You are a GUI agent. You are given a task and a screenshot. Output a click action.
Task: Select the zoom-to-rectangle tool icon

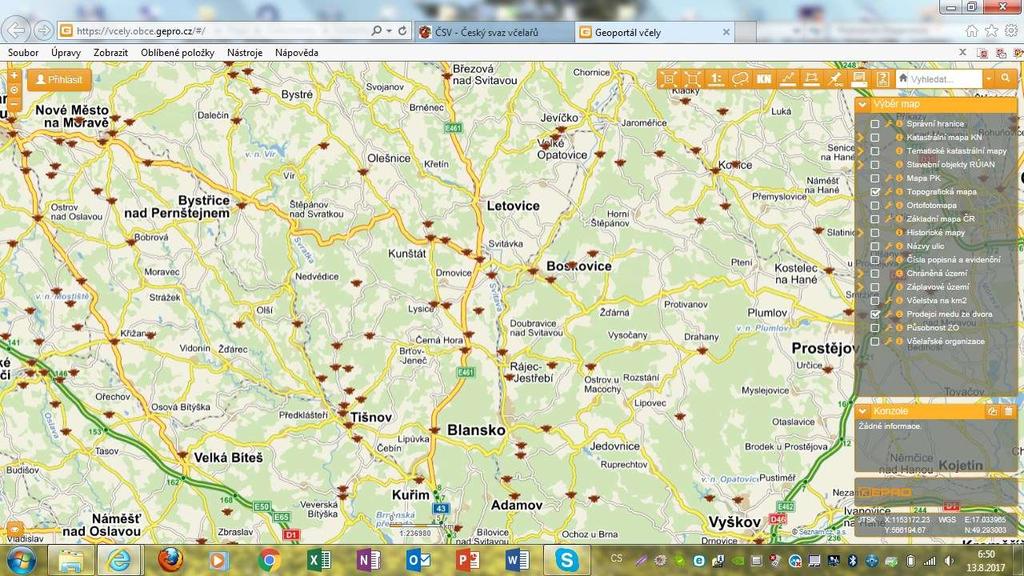pyautogui.click(x=692, y=79)
